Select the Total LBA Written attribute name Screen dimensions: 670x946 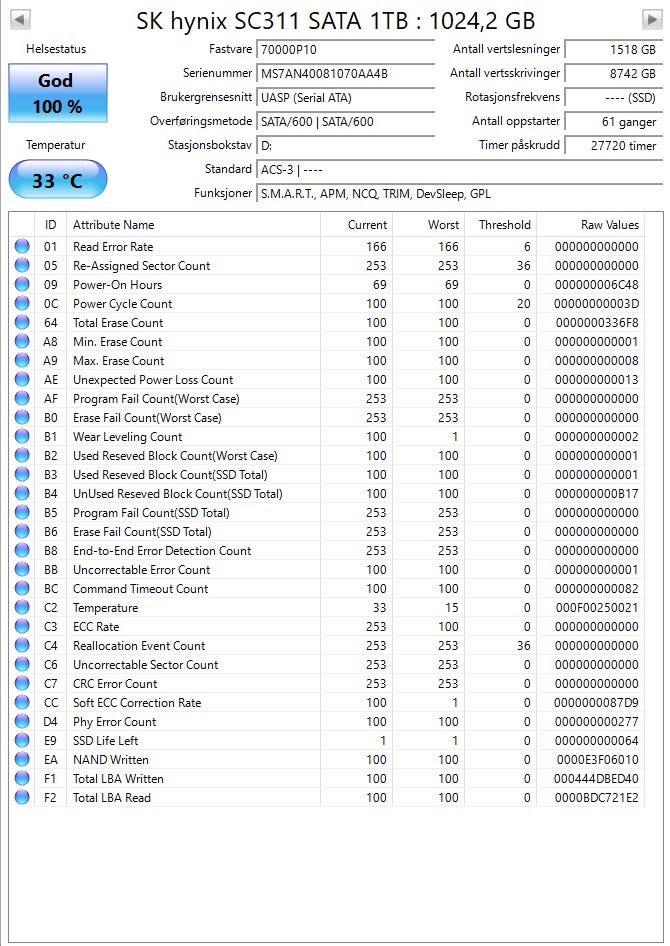118,779
